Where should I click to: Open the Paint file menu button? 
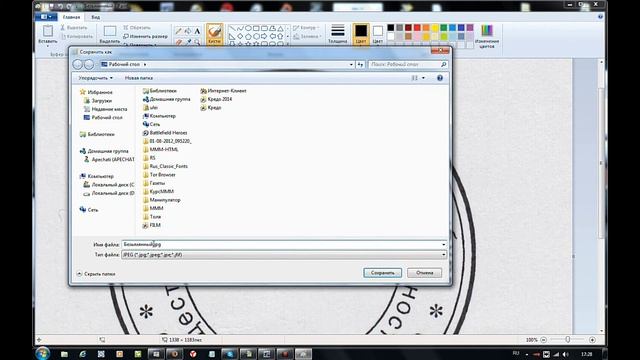pos(46,17)
